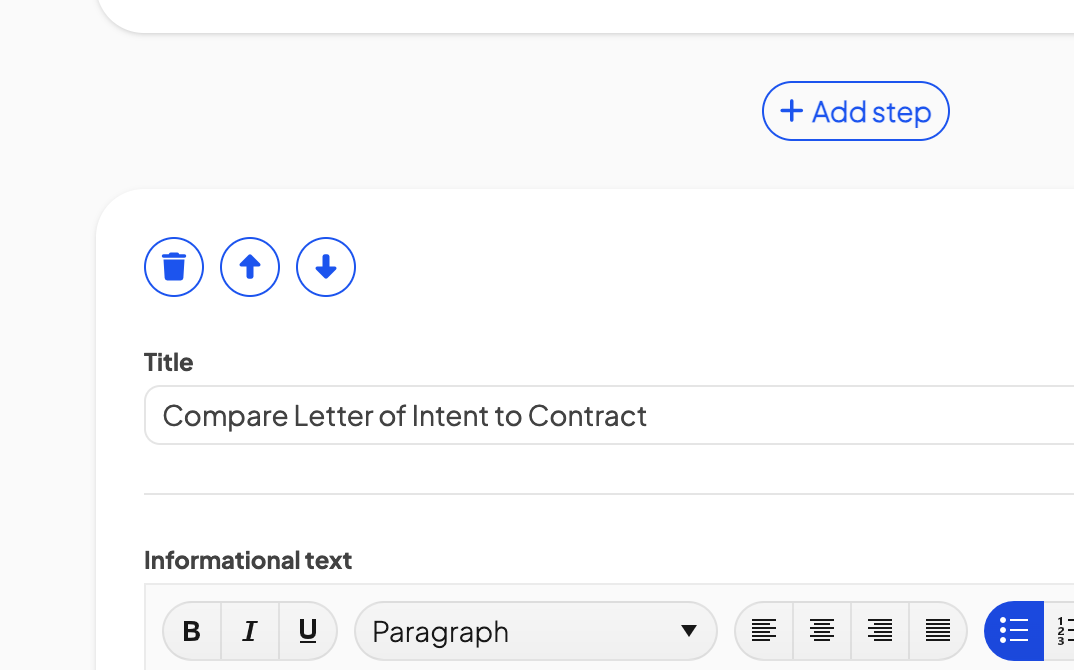Toggle underline formatting
1074x670 pixels.
pos(308,631)
